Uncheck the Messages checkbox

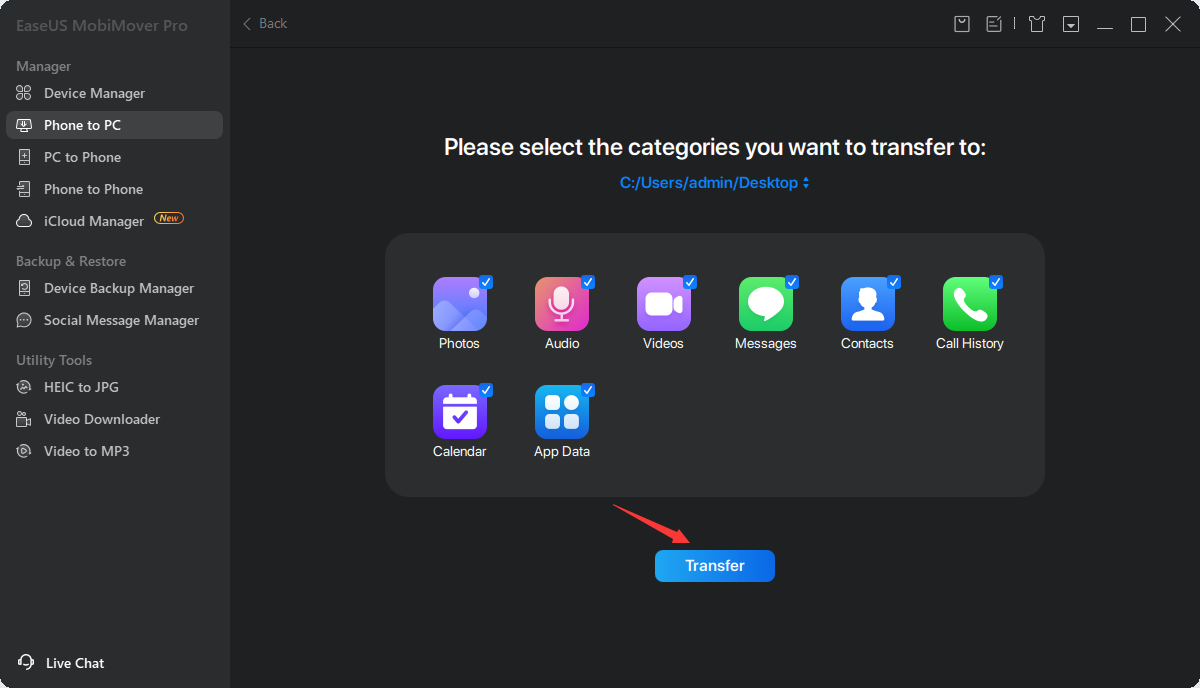click(792, 282)
